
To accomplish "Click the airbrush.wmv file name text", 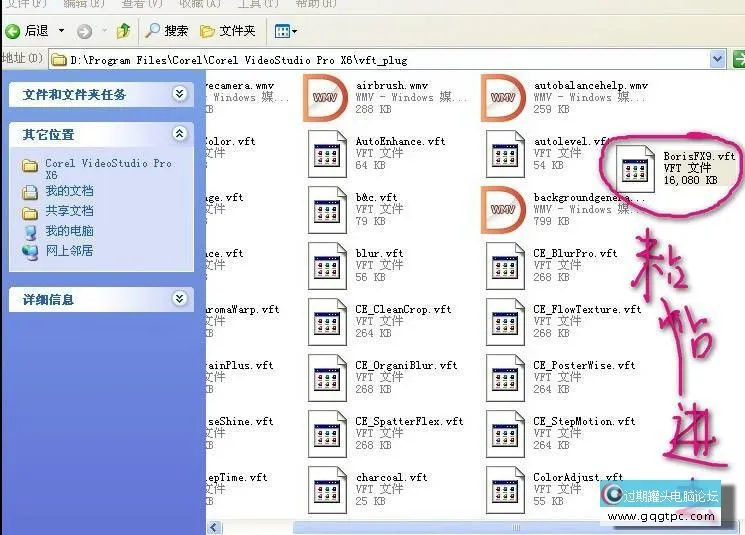I will tap(392, 86).
